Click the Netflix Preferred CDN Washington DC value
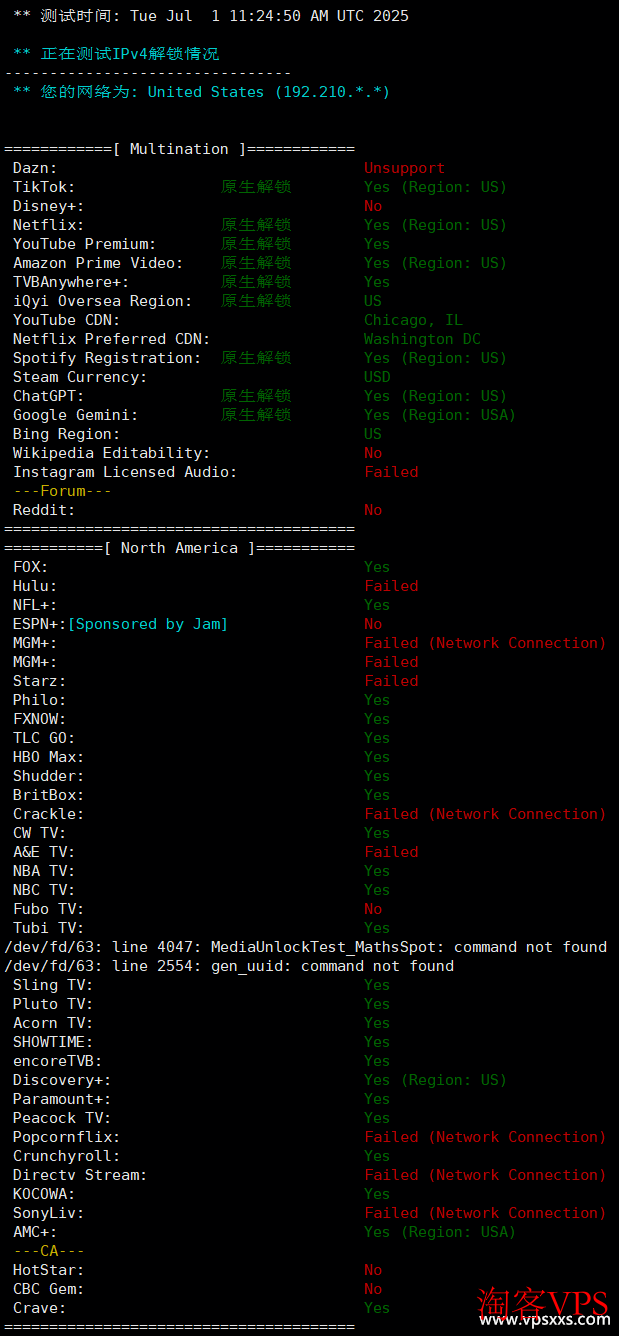 [x=422, y=339]
